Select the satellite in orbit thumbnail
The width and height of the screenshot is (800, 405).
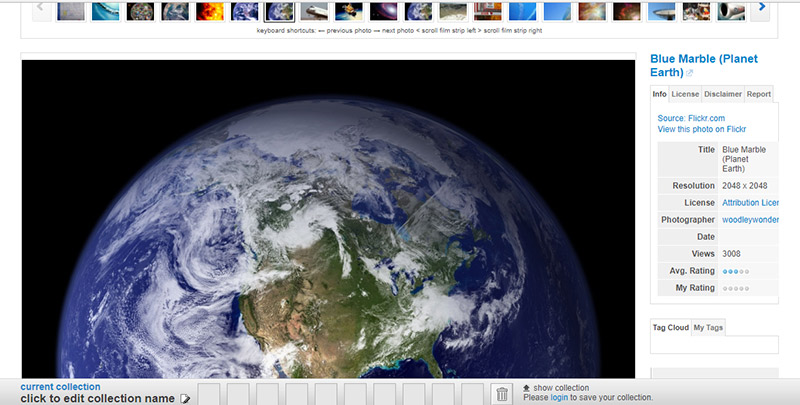tap(349, 11)
